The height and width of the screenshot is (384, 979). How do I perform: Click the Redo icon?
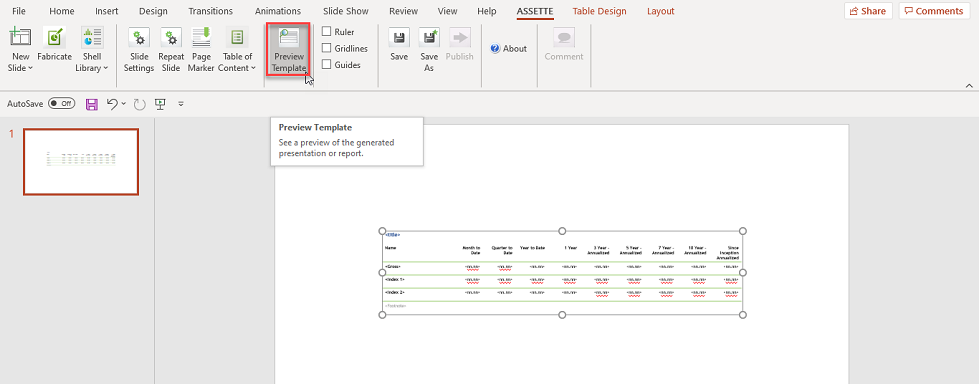click(x=139, y=104)
